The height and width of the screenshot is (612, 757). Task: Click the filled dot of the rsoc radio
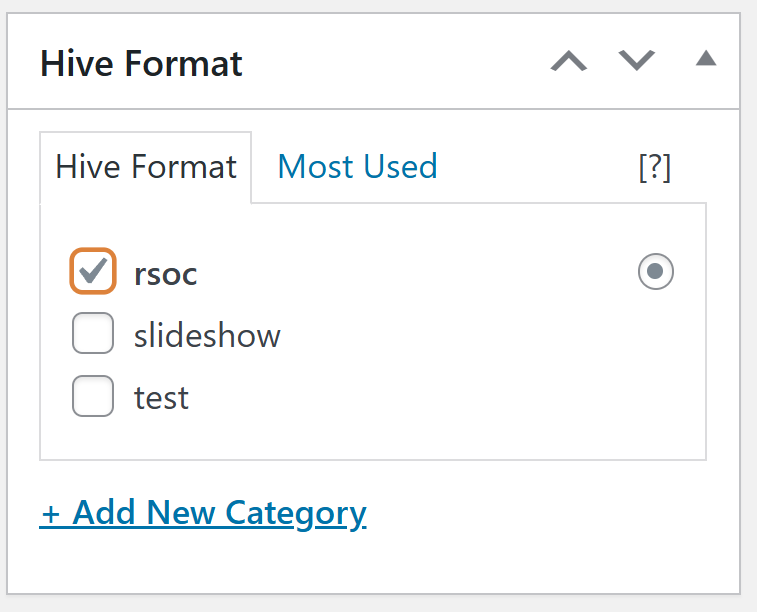[x=656, y=271]
